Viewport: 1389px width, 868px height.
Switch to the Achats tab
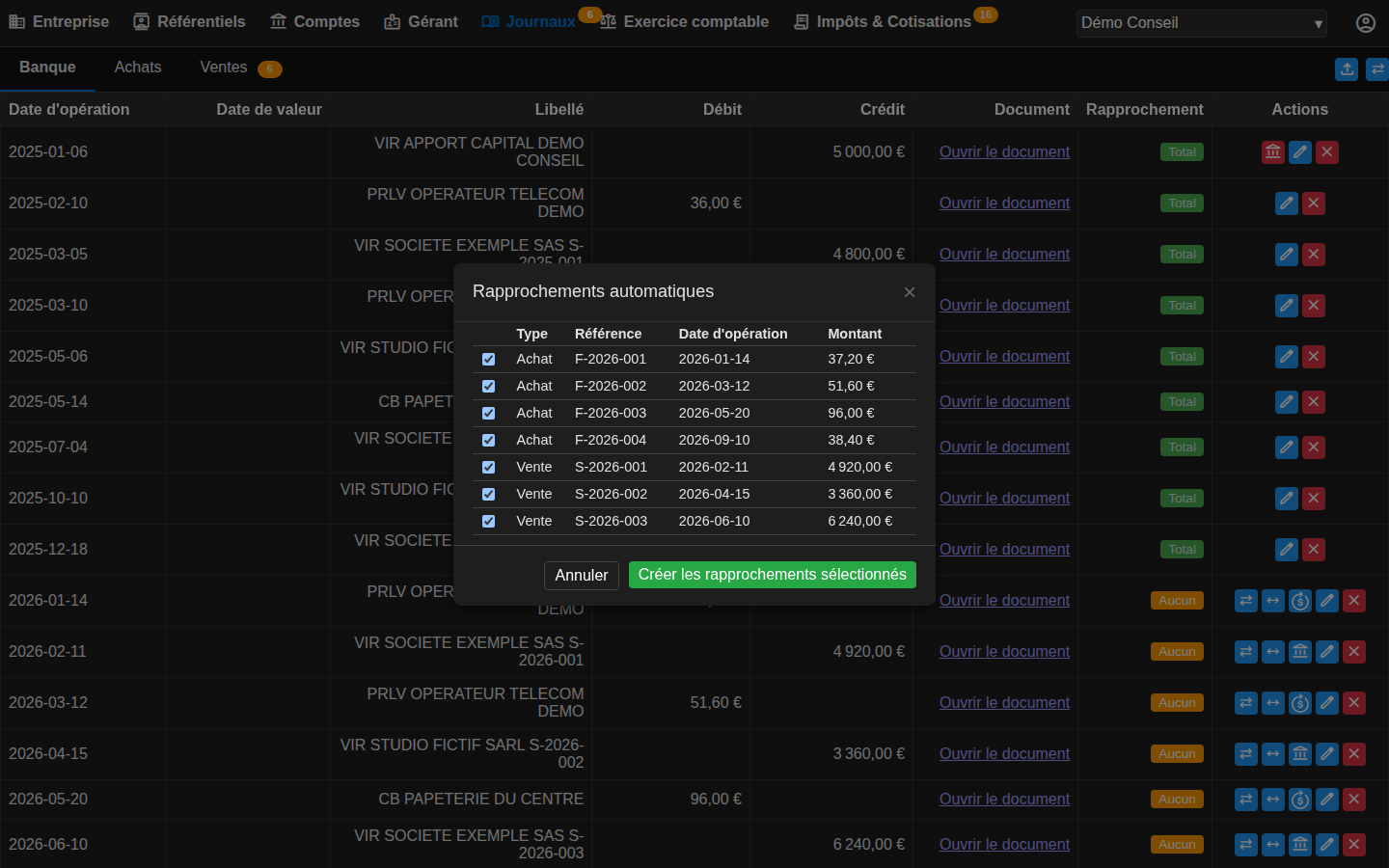pyautogui.click(x=138, y=67)
